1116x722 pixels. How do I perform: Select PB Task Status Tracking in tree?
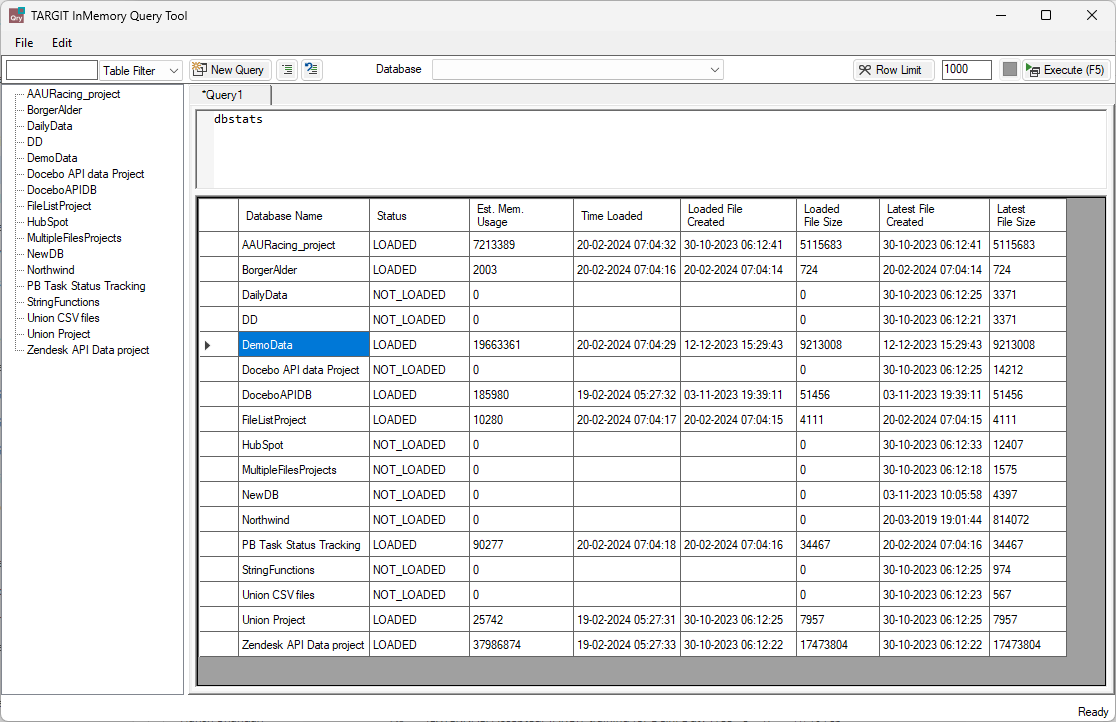[86, 286]
